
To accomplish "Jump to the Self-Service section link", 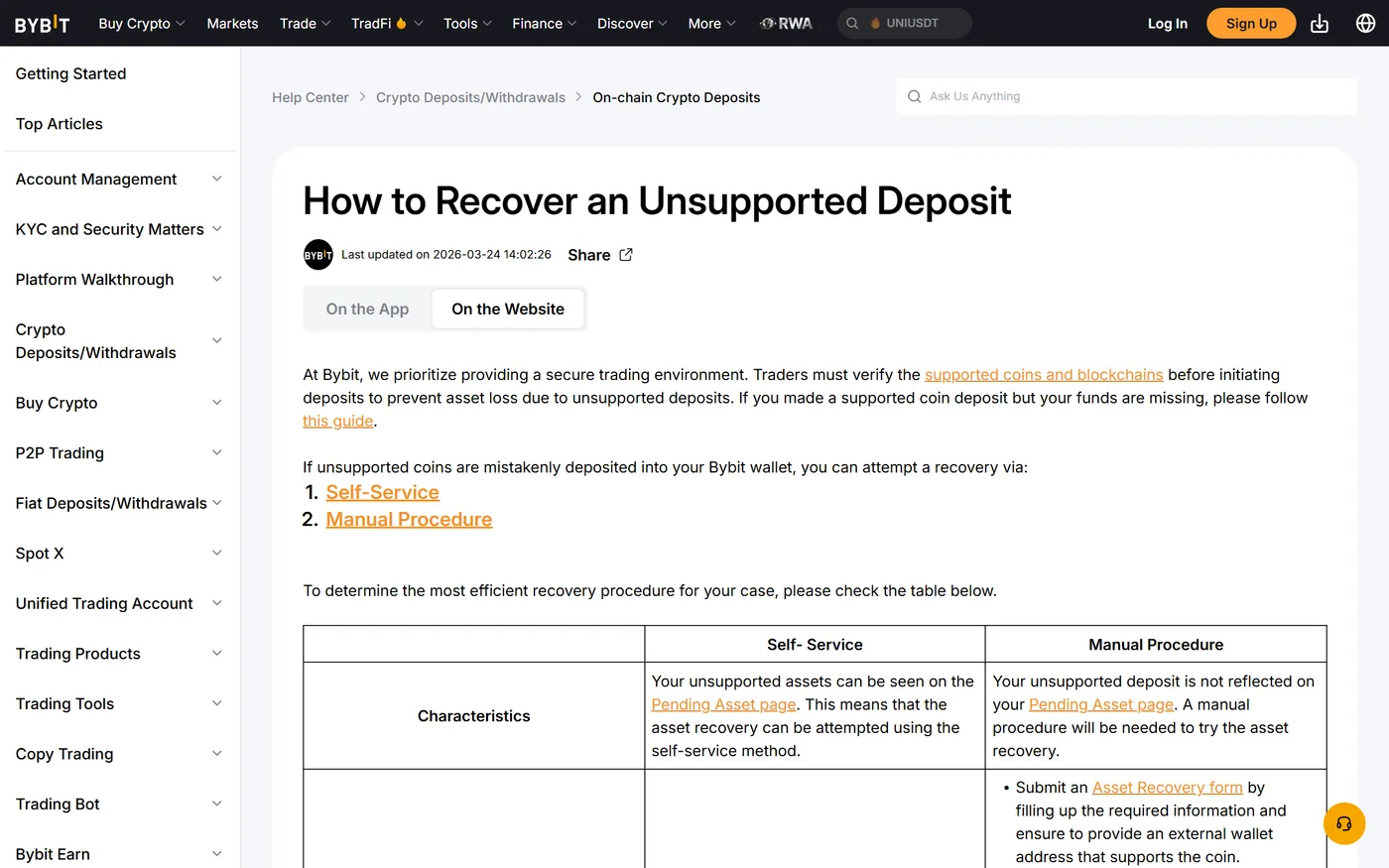I will (x=383, y=493).
